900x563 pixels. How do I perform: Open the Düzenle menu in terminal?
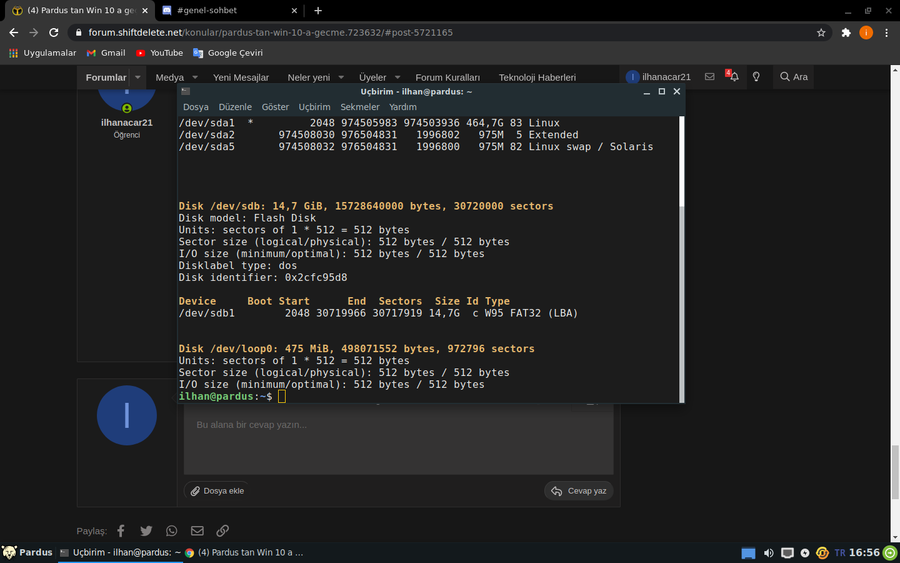235,107
